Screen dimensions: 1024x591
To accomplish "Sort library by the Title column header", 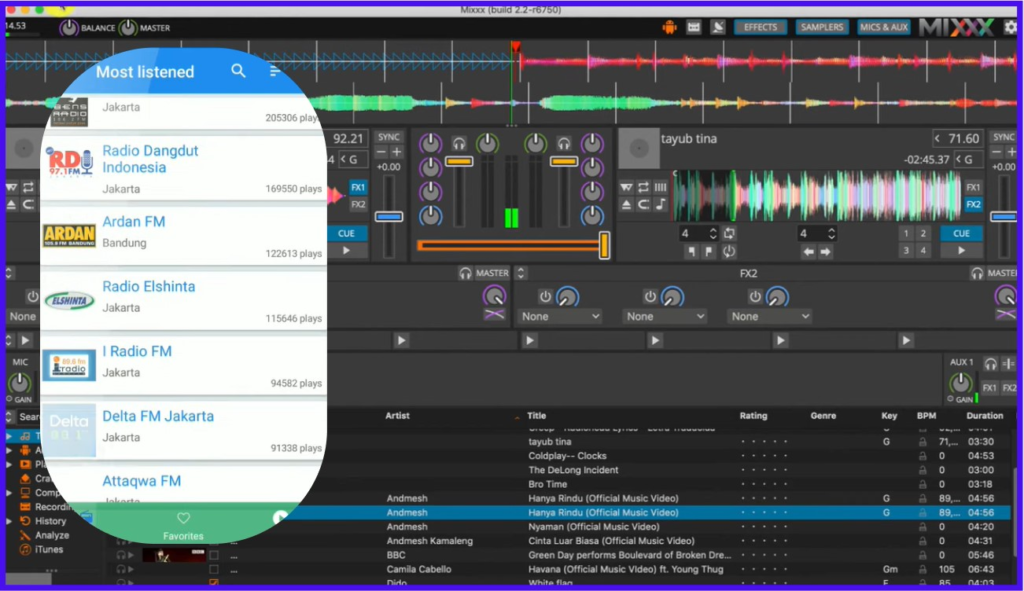I will coord(537,415).
